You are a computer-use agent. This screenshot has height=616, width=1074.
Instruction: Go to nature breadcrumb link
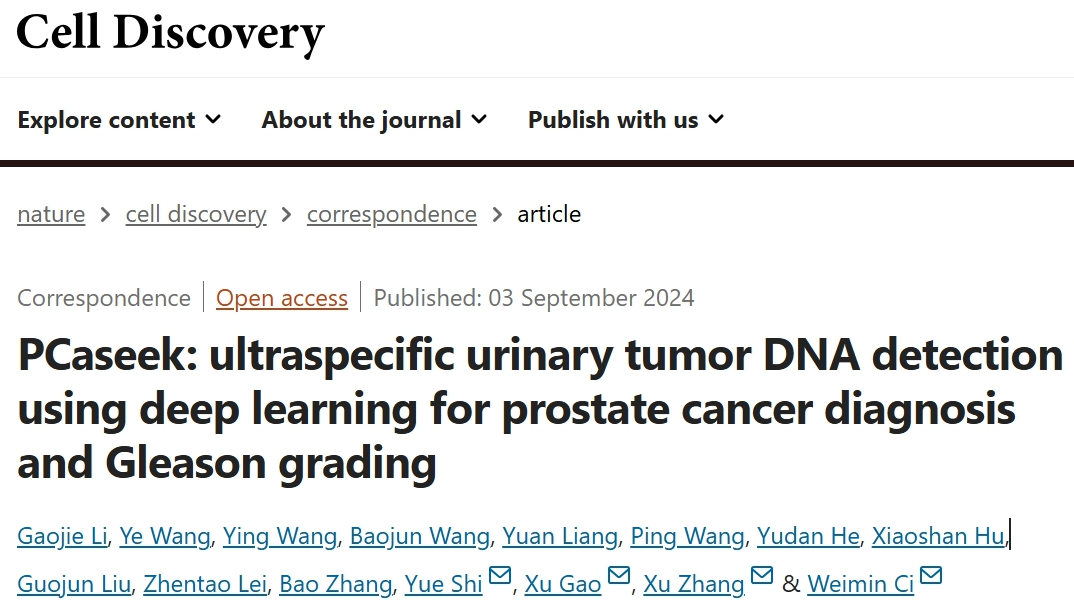tap(51, 214)
